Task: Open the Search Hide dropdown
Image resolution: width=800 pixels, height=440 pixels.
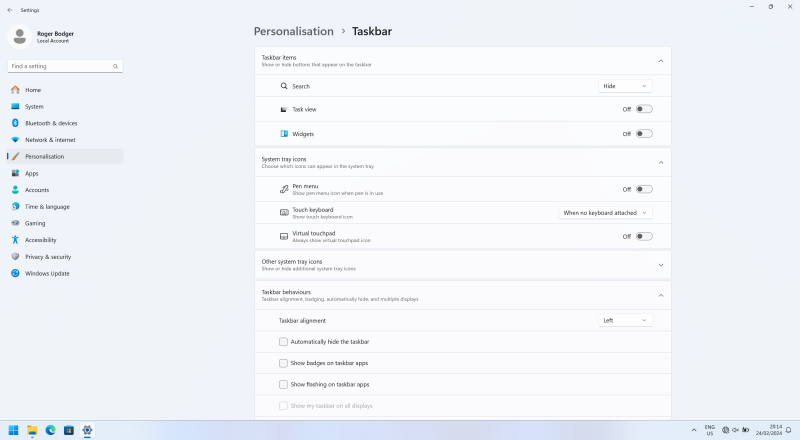Action: click(625, 86)
